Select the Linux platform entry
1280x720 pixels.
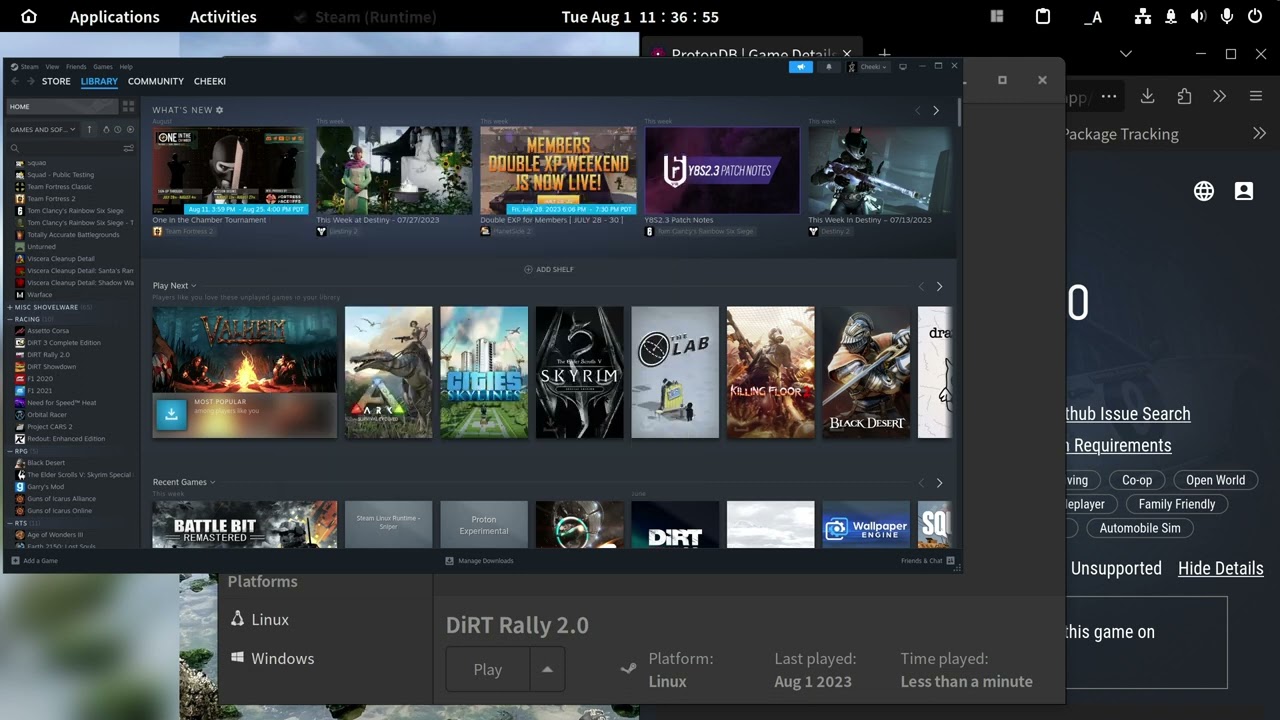pyautogui.click(x=259, y=619)
